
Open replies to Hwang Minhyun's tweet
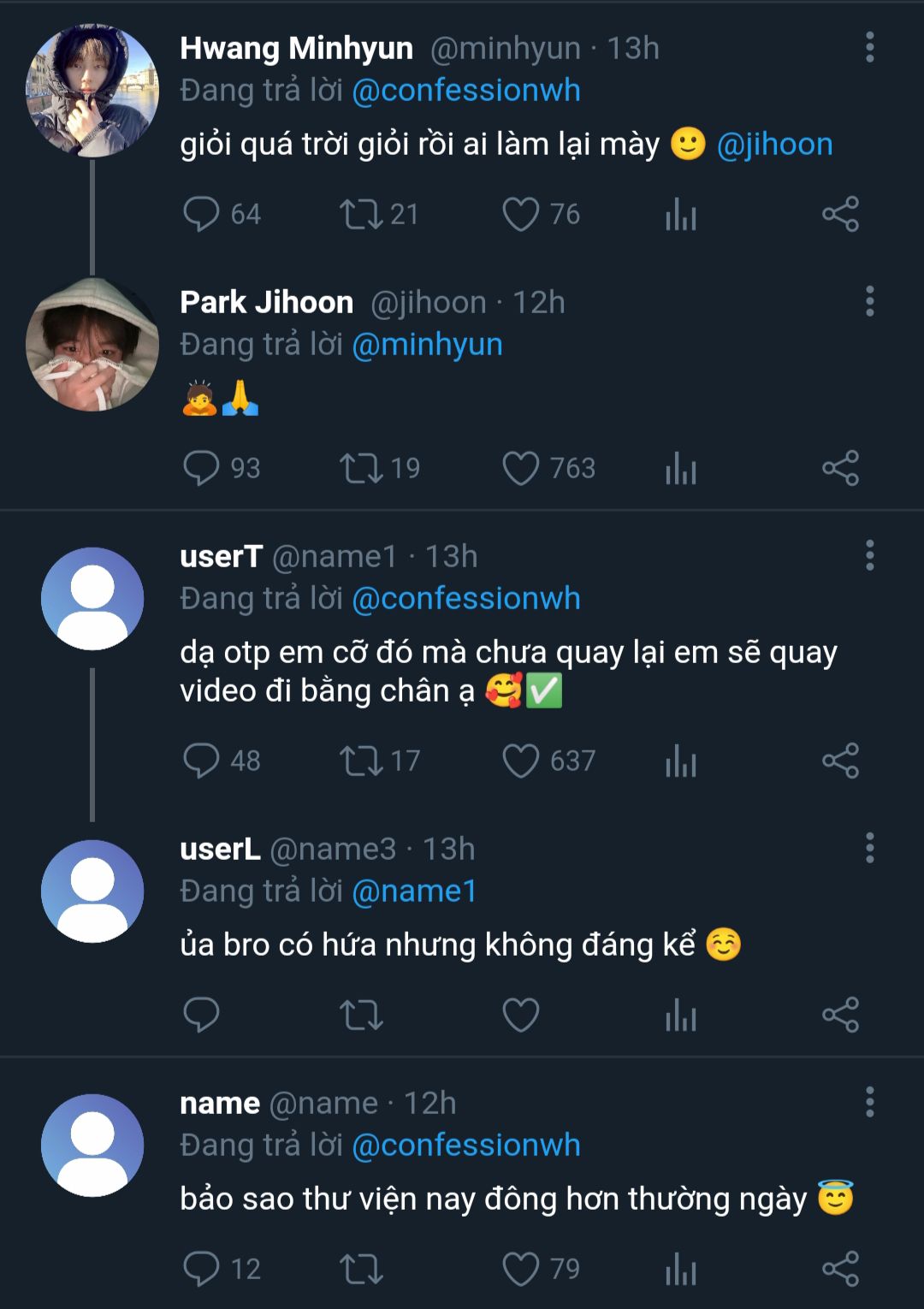tap(202, 215)
